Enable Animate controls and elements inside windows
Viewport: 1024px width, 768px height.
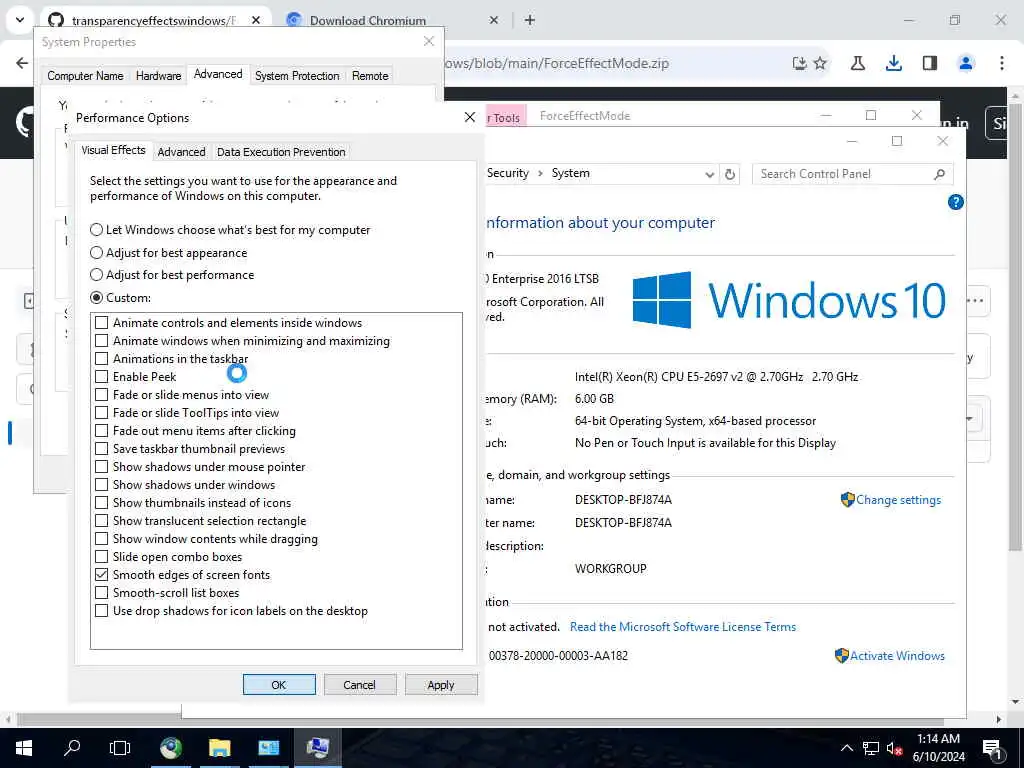coord(101,323)
